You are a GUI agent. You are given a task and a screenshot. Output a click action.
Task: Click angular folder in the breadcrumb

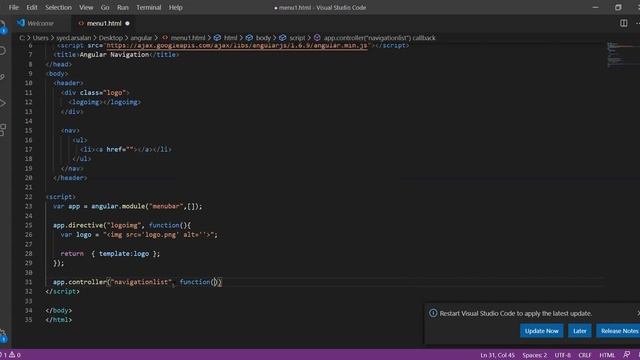pyautogui.click(x=141, y=38)
